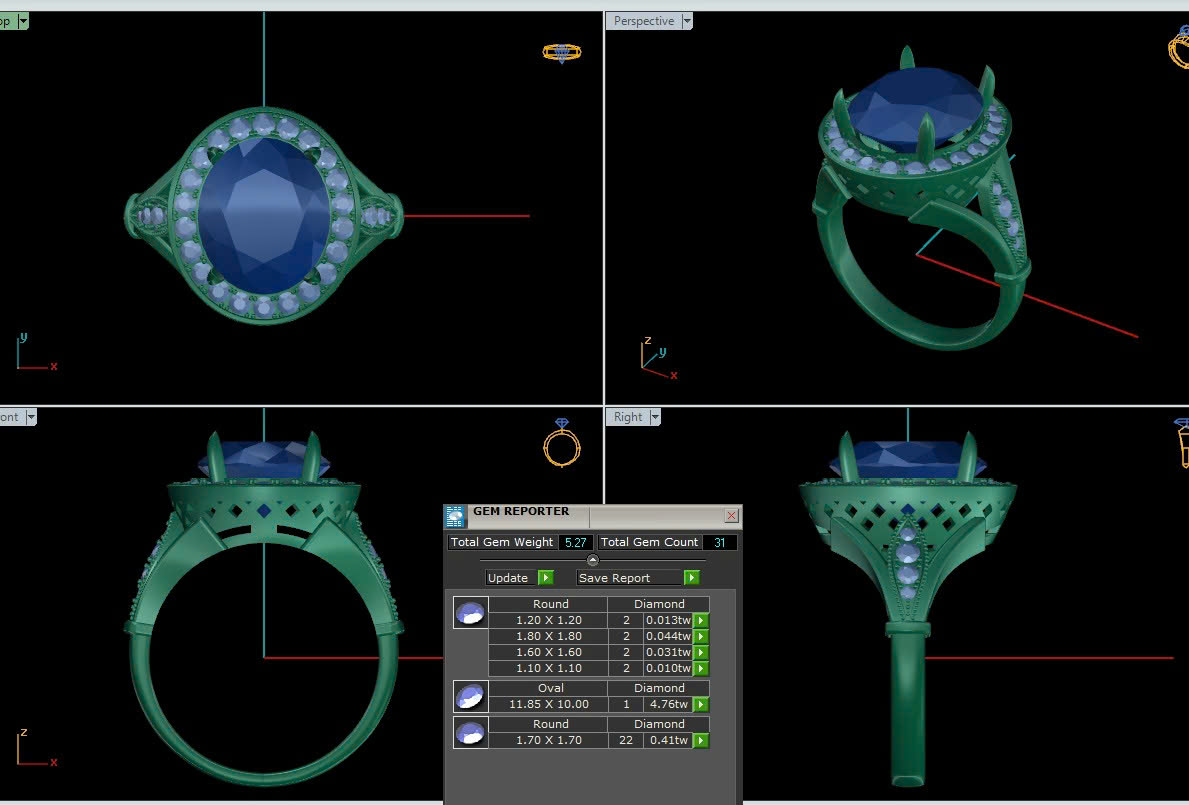This screenshot has width=1189, height=805.
Task: Click the green arrow next to Save Report
Action: [x=691, y=578]
